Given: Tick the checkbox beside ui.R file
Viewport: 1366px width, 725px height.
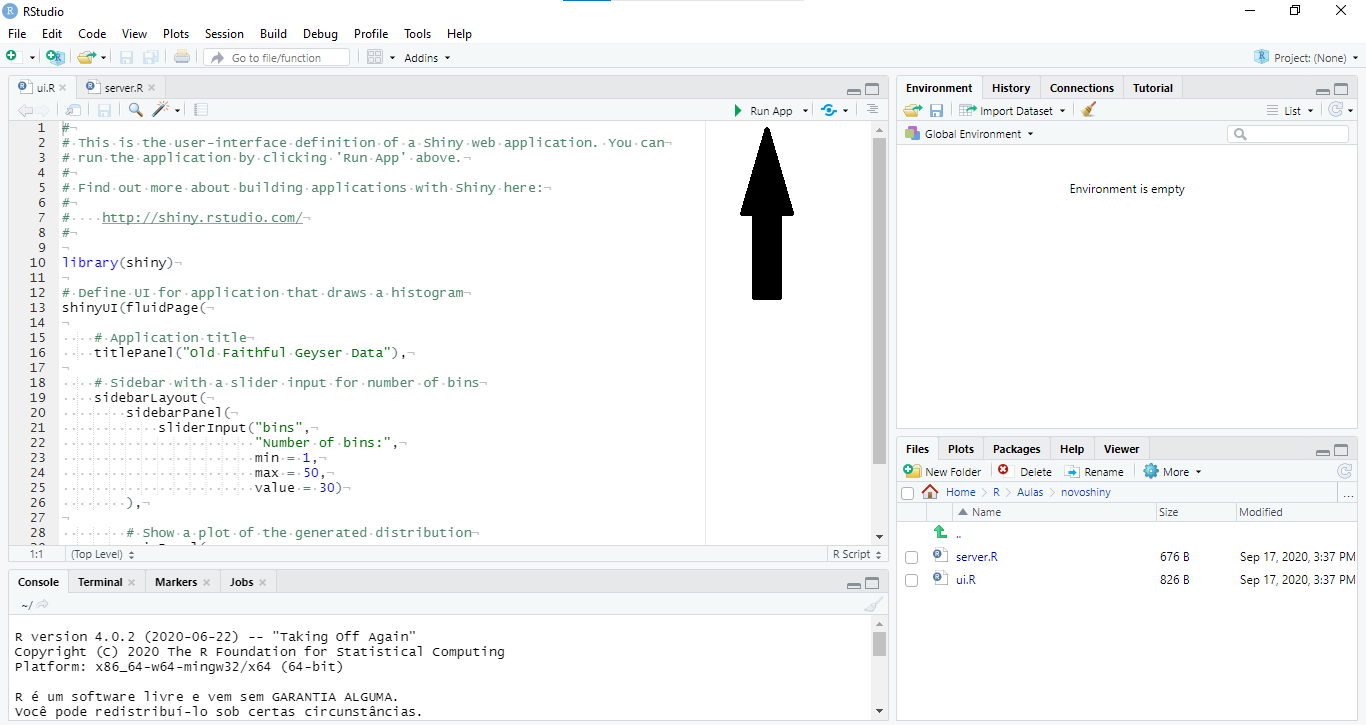Looking at the screenshot, I should point(911,580).
